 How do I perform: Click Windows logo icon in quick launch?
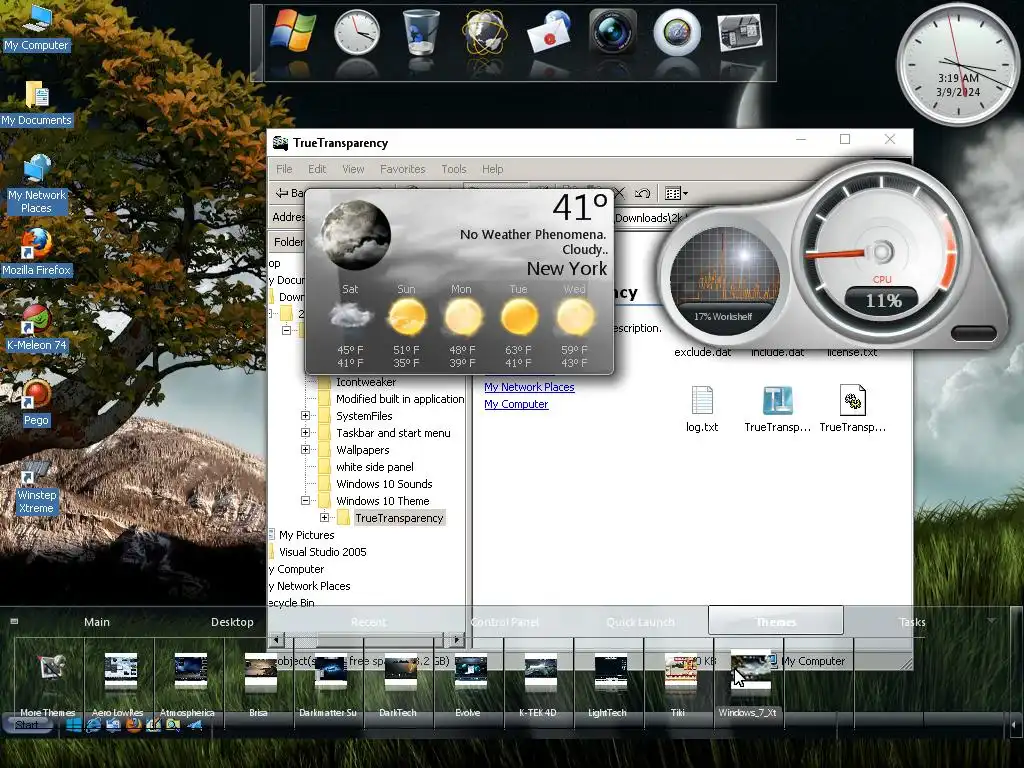point(73,725)
